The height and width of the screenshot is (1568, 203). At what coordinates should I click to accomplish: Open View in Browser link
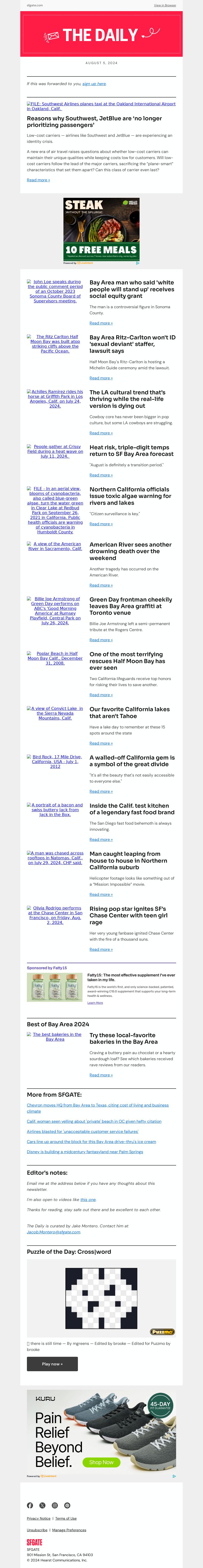[165, 6]
